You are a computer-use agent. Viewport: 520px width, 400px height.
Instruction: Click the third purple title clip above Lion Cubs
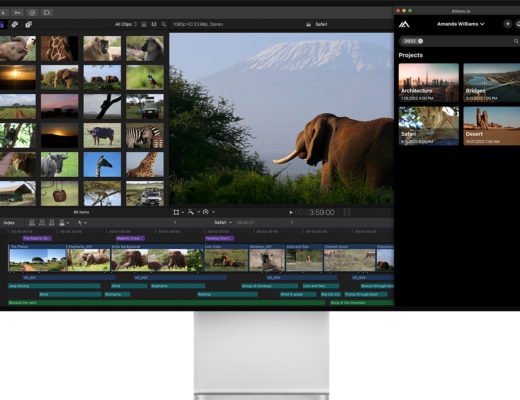pyautogui.click(x=220, y=239)
